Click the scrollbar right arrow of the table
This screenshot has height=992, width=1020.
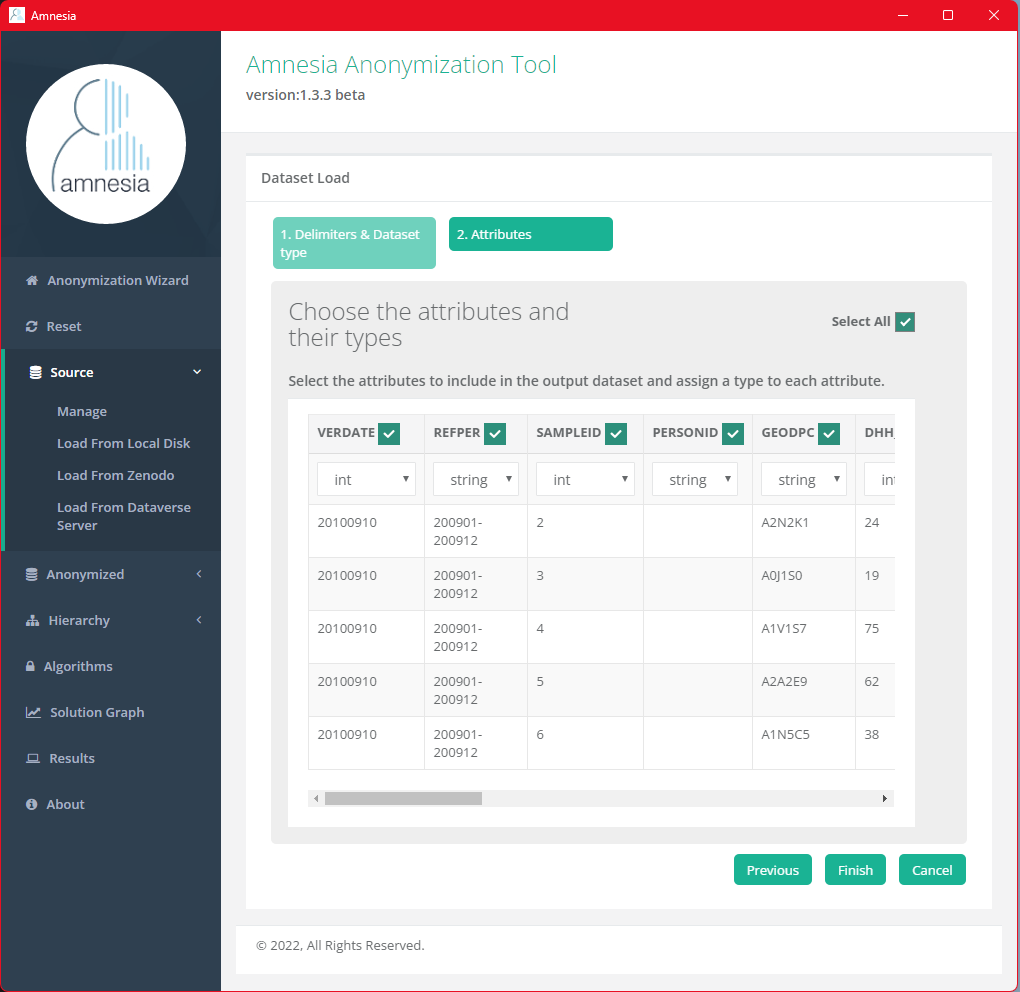point(885,799)
